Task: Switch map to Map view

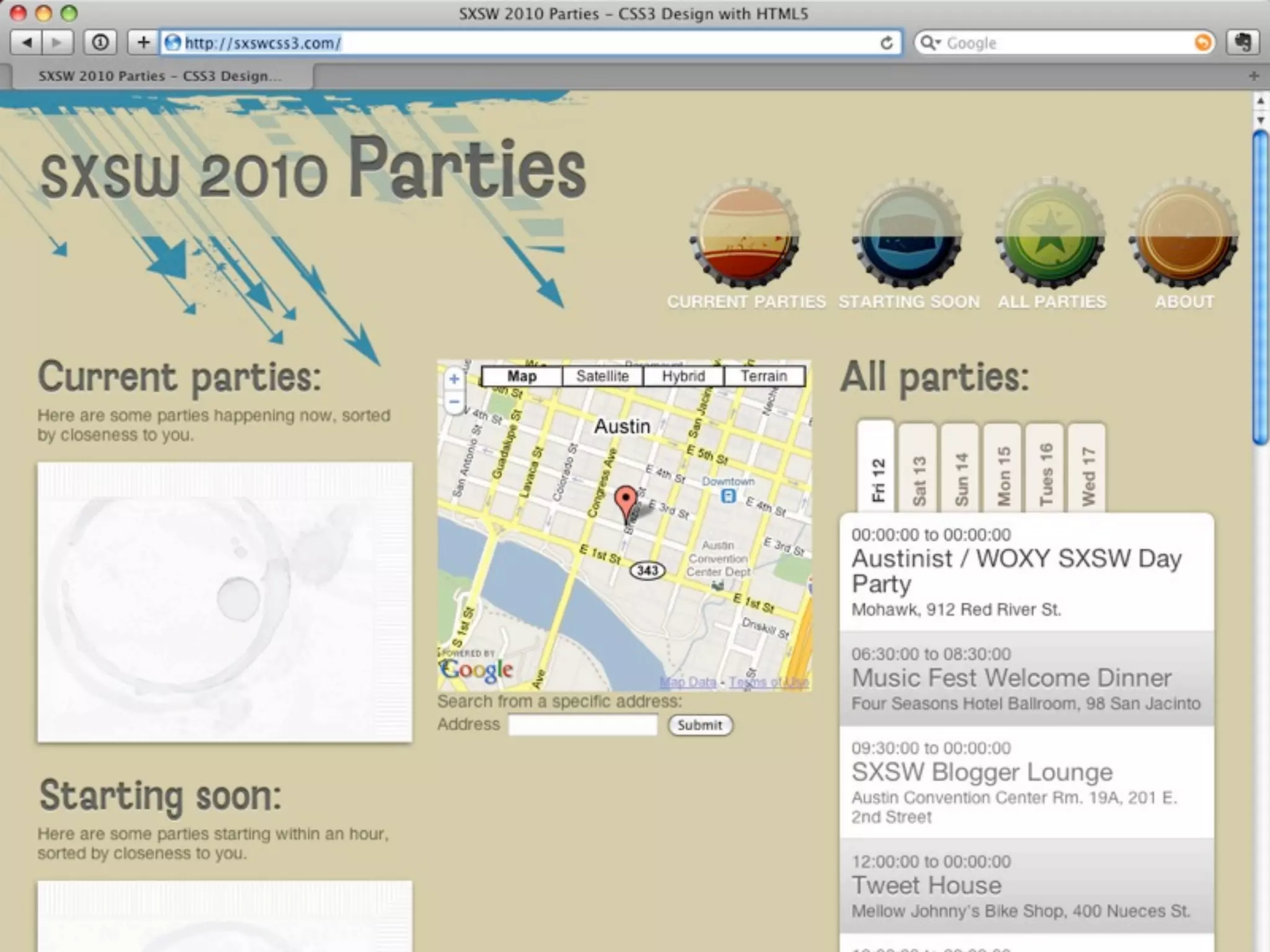Action: tap(522, 376)
